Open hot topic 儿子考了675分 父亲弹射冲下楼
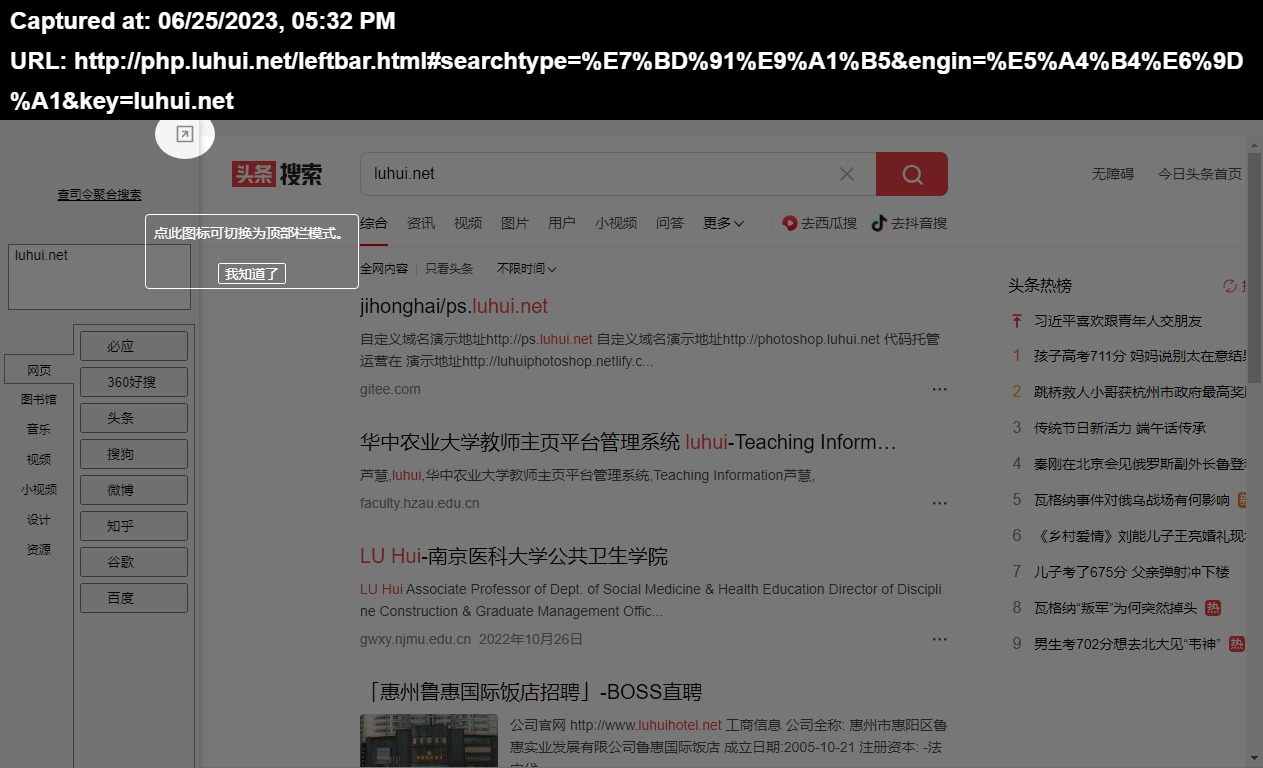This screenshot has width=1263, height=768. (1132, 572)
